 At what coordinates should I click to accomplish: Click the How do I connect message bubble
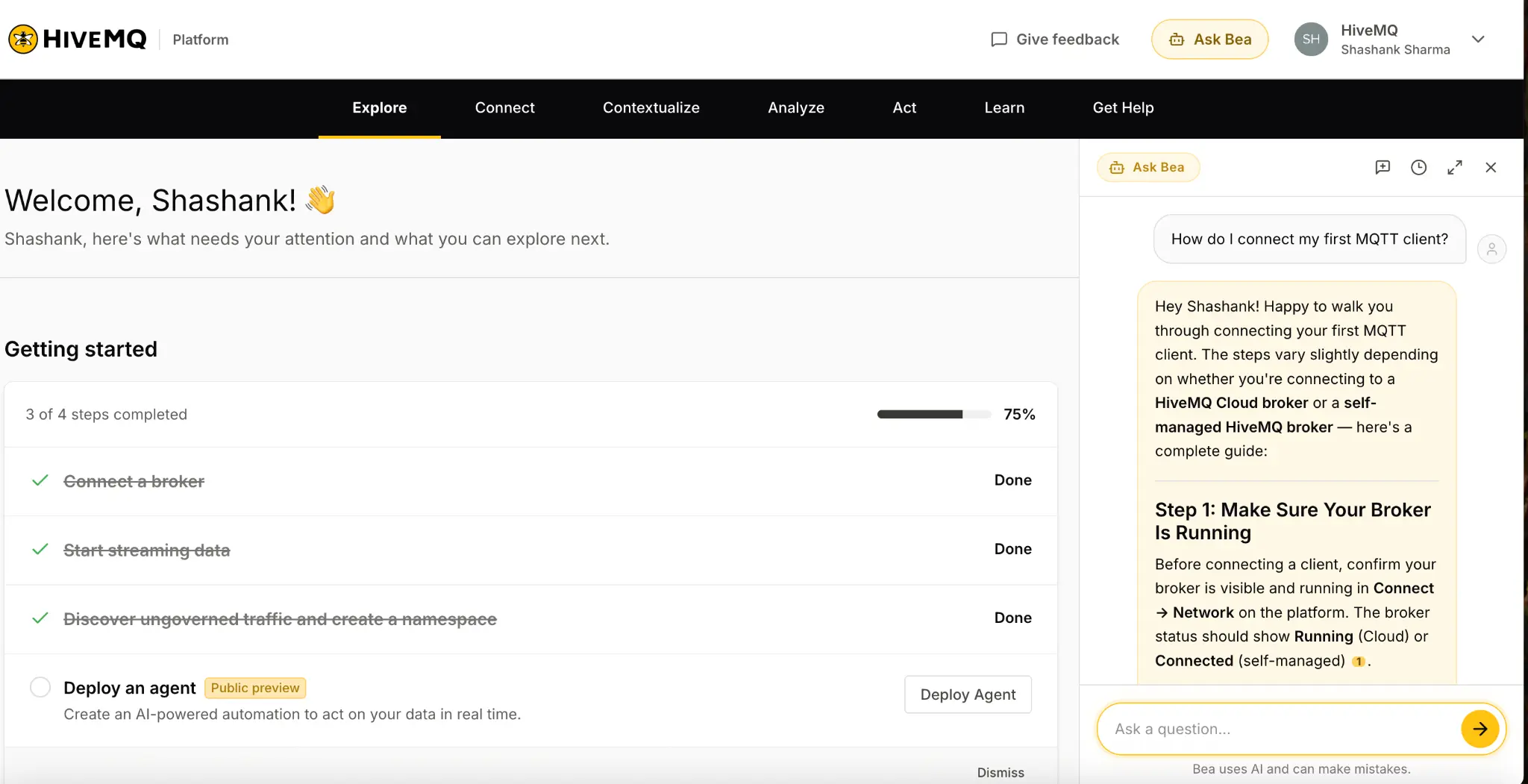1309,239
